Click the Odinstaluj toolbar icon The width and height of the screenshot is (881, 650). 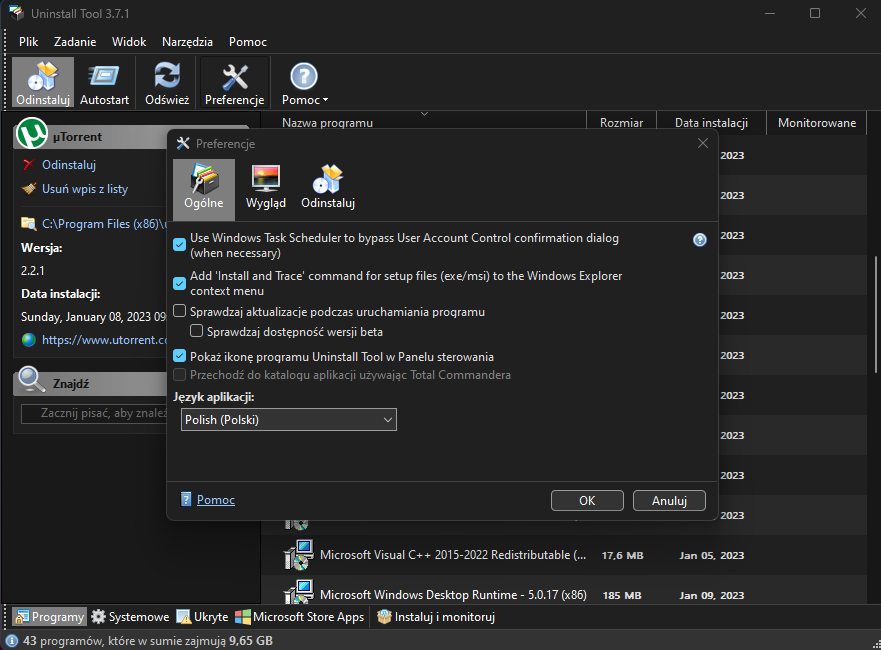[x=43, y=82]
